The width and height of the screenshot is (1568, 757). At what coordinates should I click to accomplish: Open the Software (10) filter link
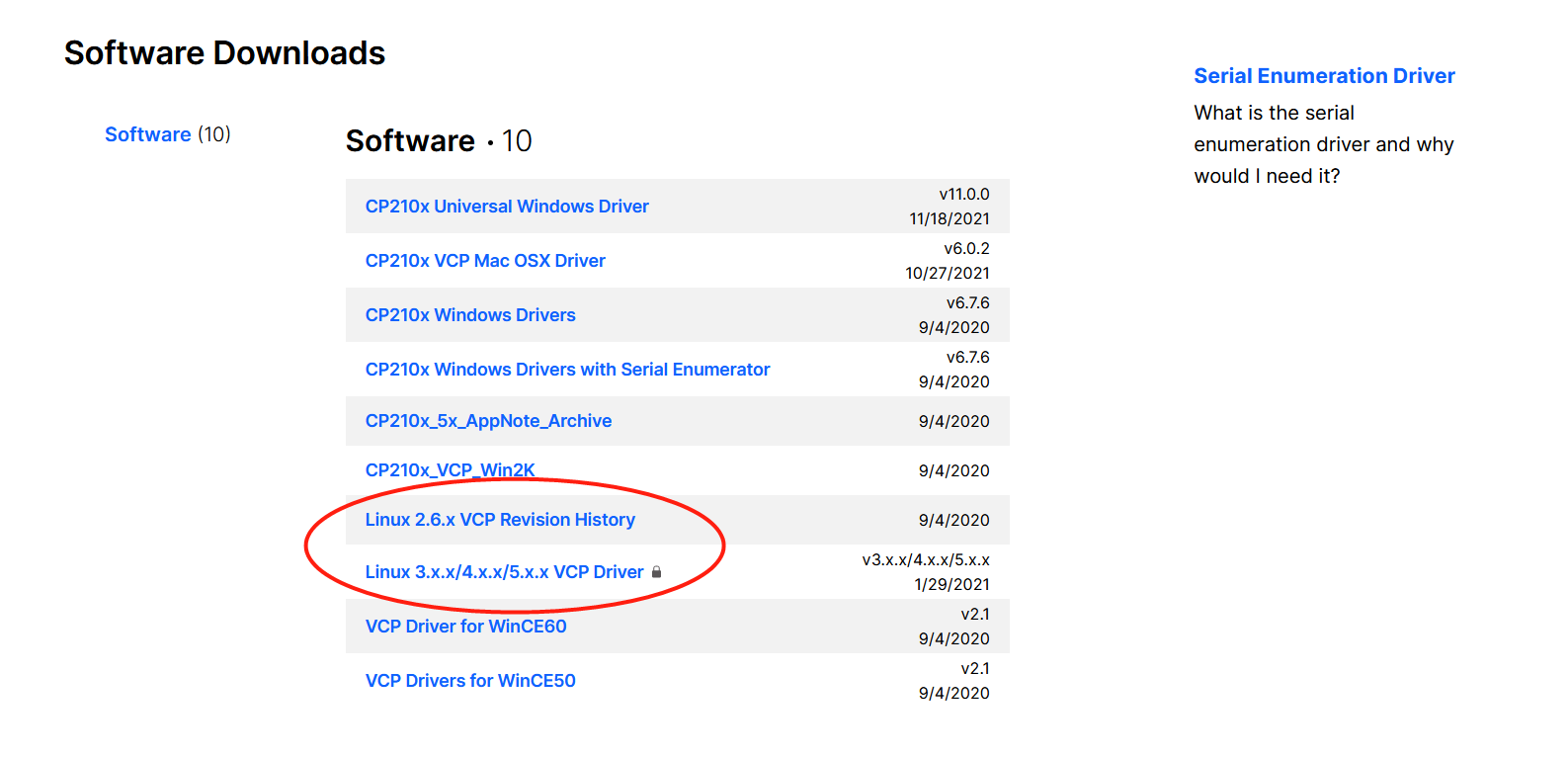tap(167, 134)
